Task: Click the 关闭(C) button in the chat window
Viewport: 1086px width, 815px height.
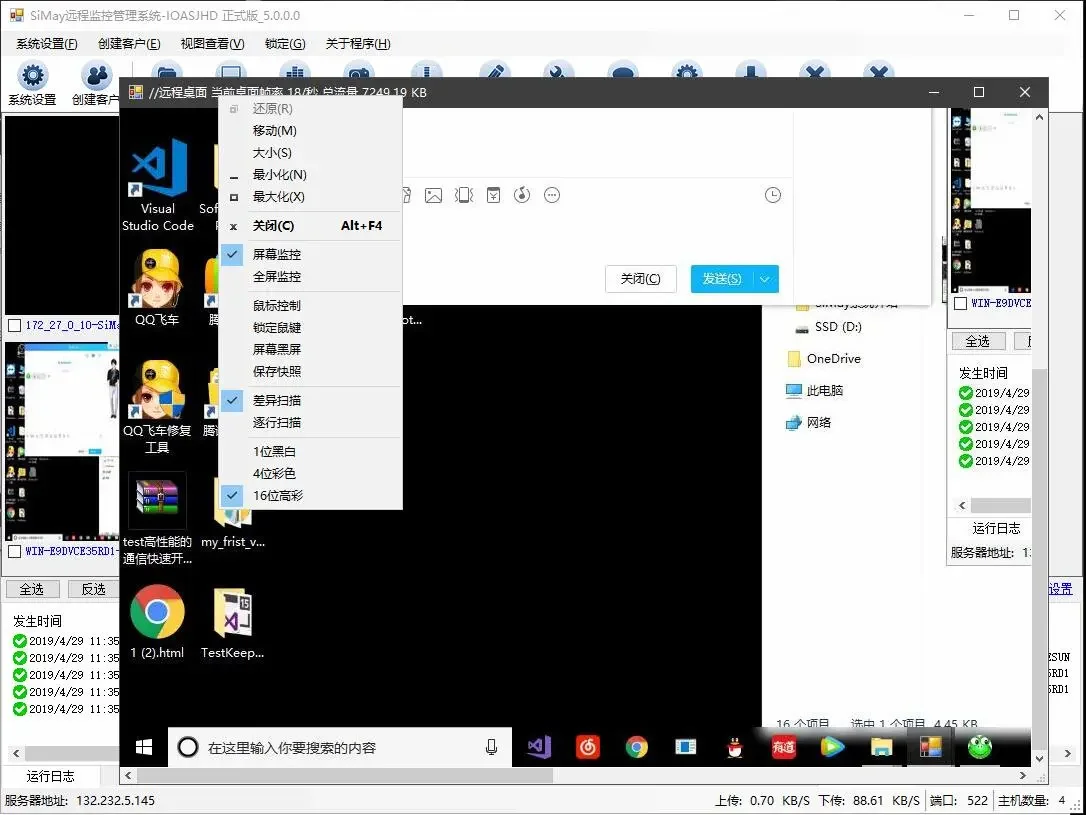Action: 641,279
